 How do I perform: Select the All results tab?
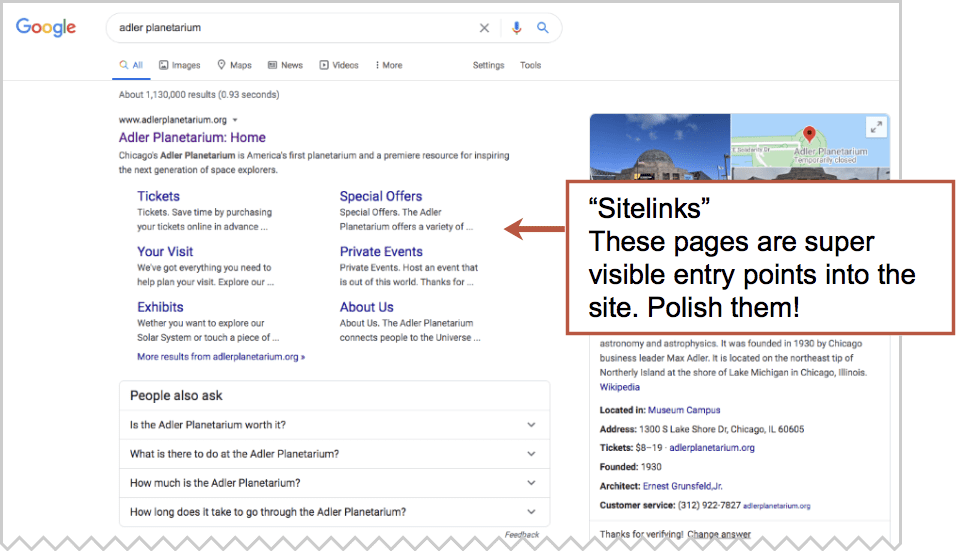pyautogui.click(x=131, y=65)
